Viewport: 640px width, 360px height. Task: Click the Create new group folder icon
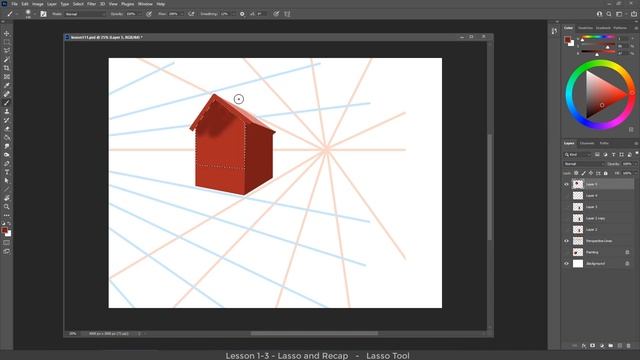tap(611, 346)
